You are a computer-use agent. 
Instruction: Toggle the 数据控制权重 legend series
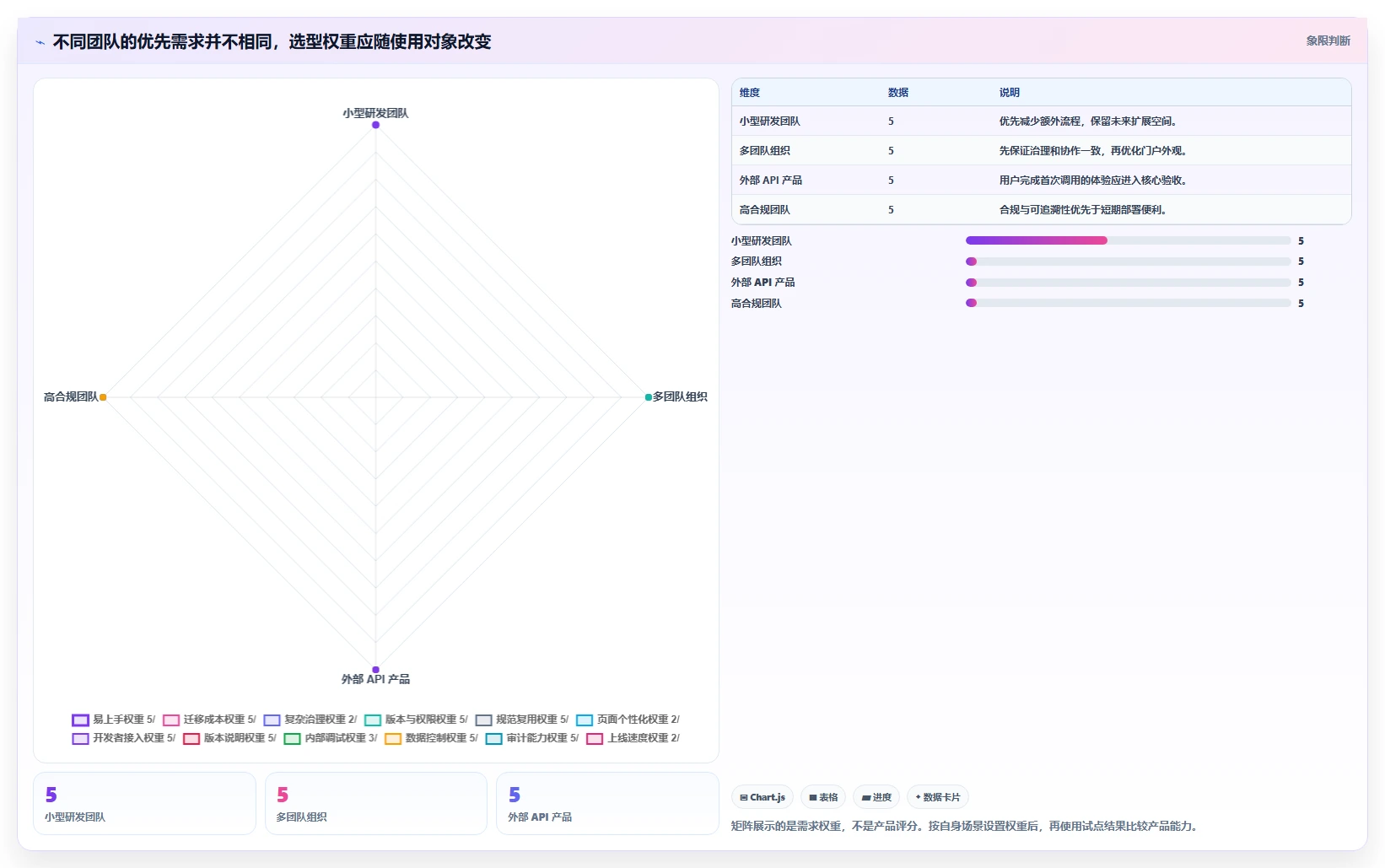point(431,738)
